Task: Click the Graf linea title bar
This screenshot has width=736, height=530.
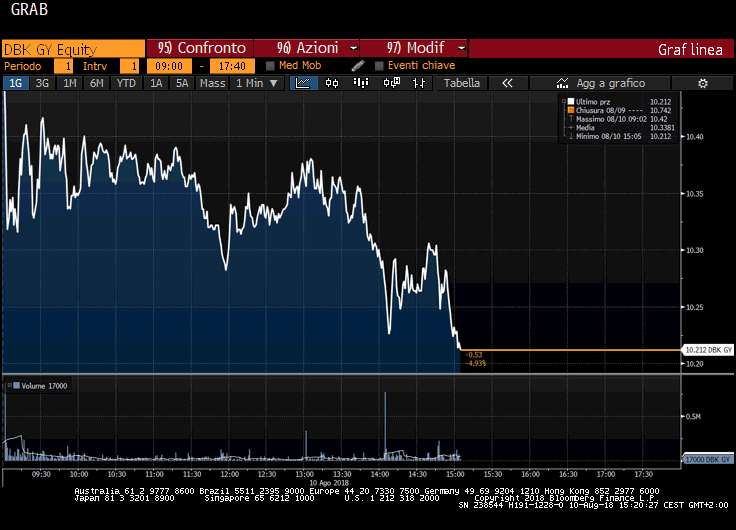Action: point(601,49)
